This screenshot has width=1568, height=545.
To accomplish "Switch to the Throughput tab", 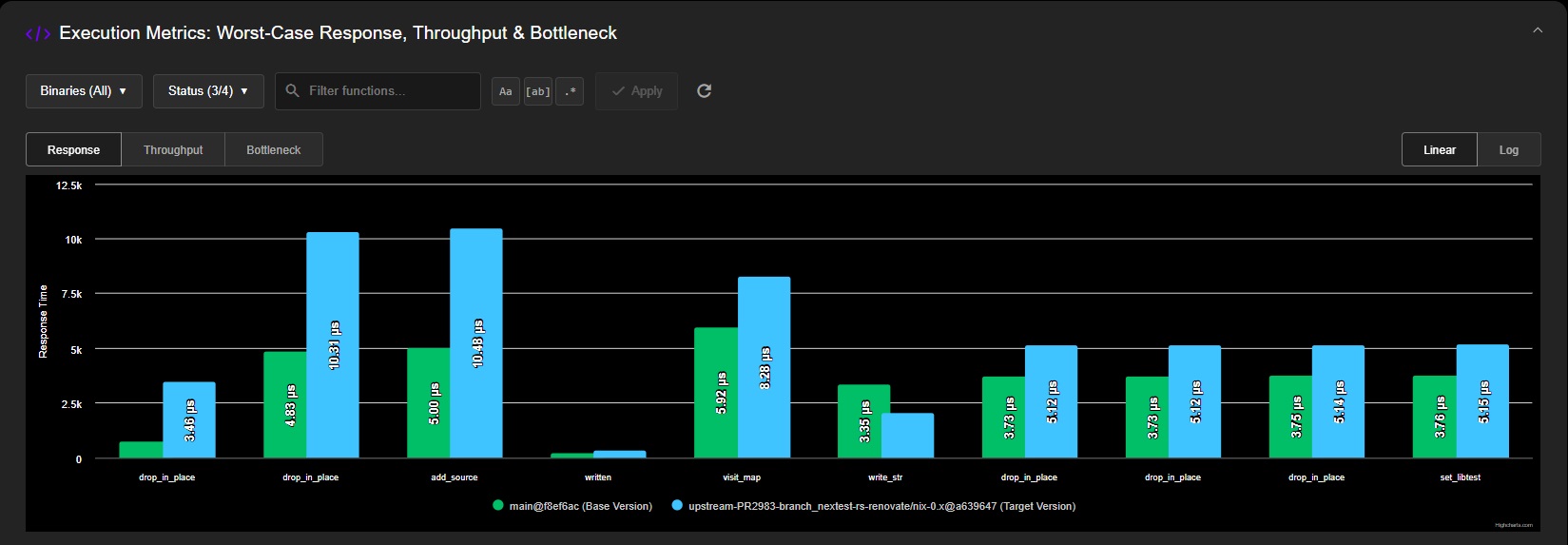I will click(173, 150).
